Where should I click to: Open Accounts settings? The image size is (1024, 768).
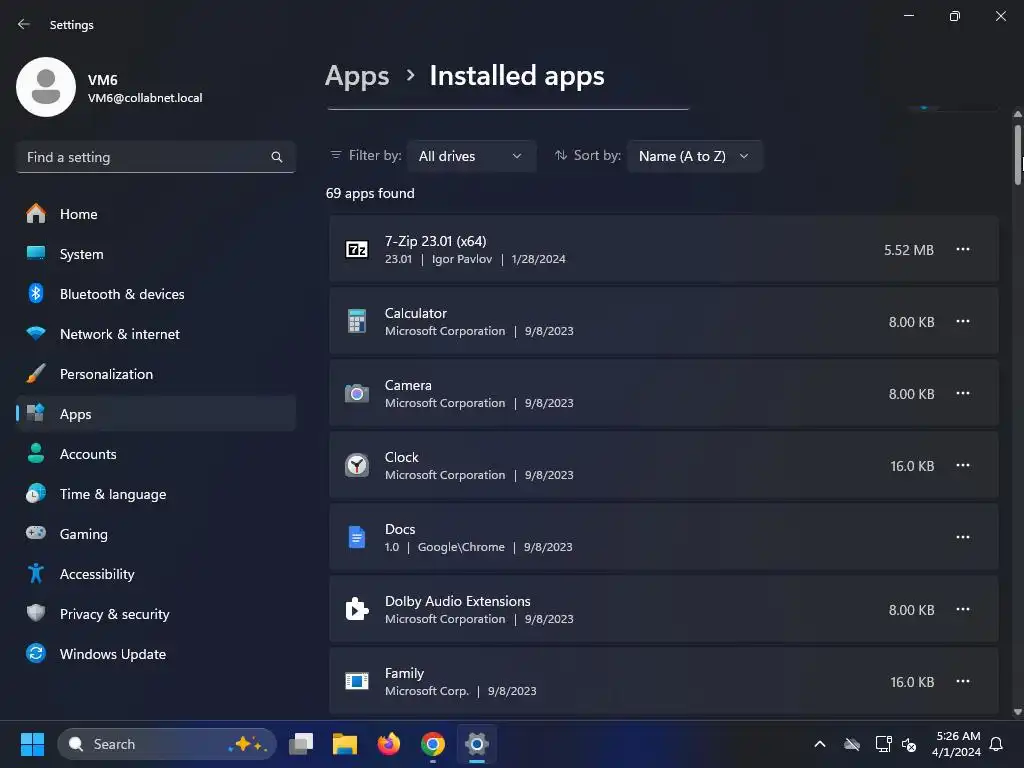tap(155, 454)
